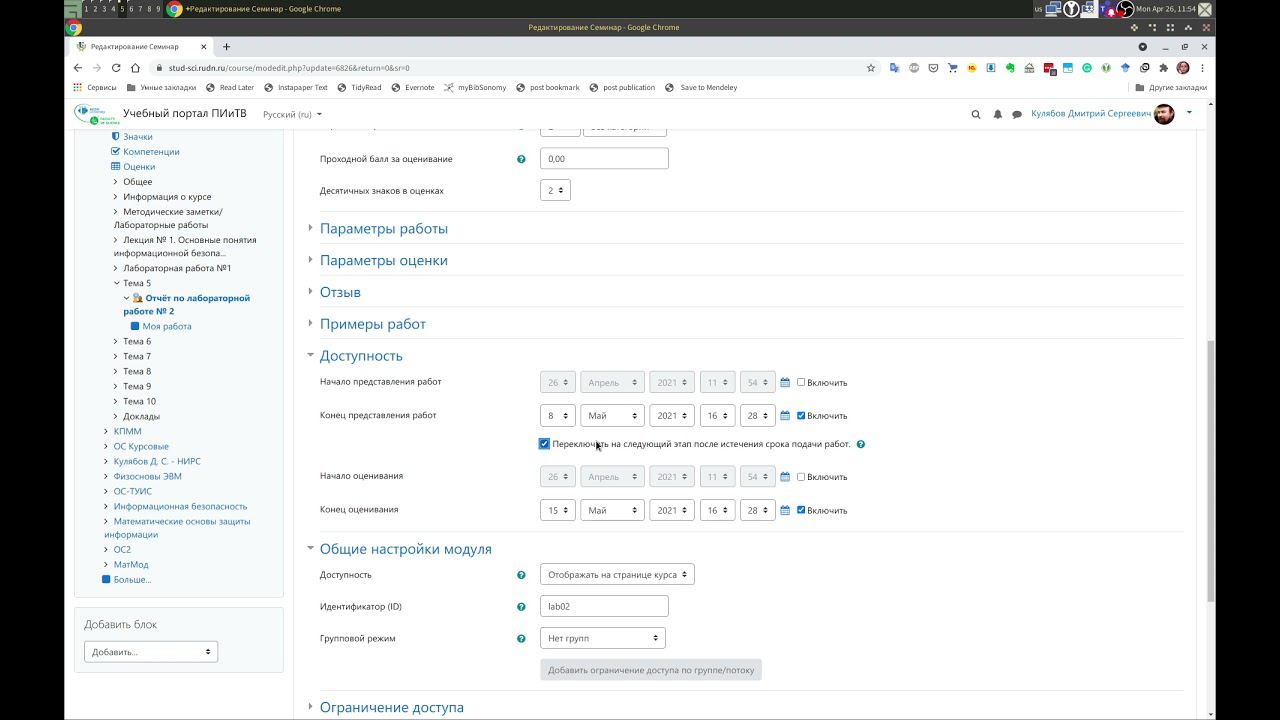Enable Включить for Начало представления работ
The image size is (1280, 720).
[801, 382]
